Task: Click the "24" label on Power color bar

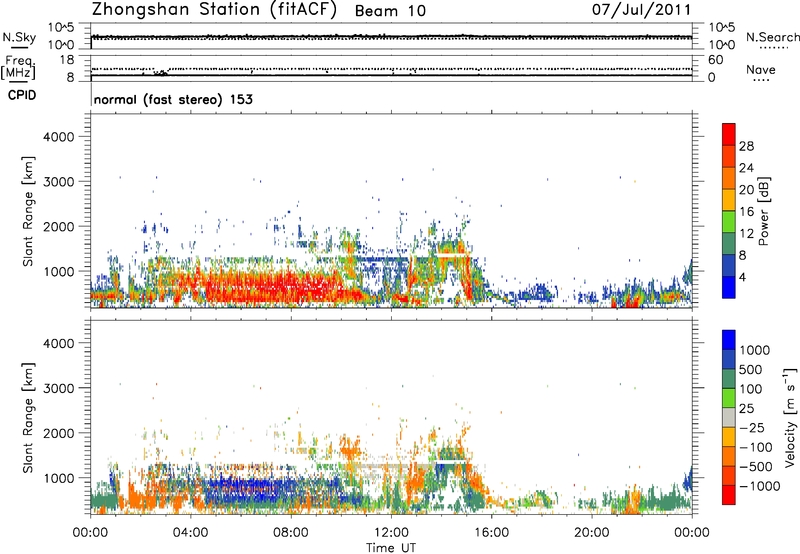Action: (x=746, y=168)
